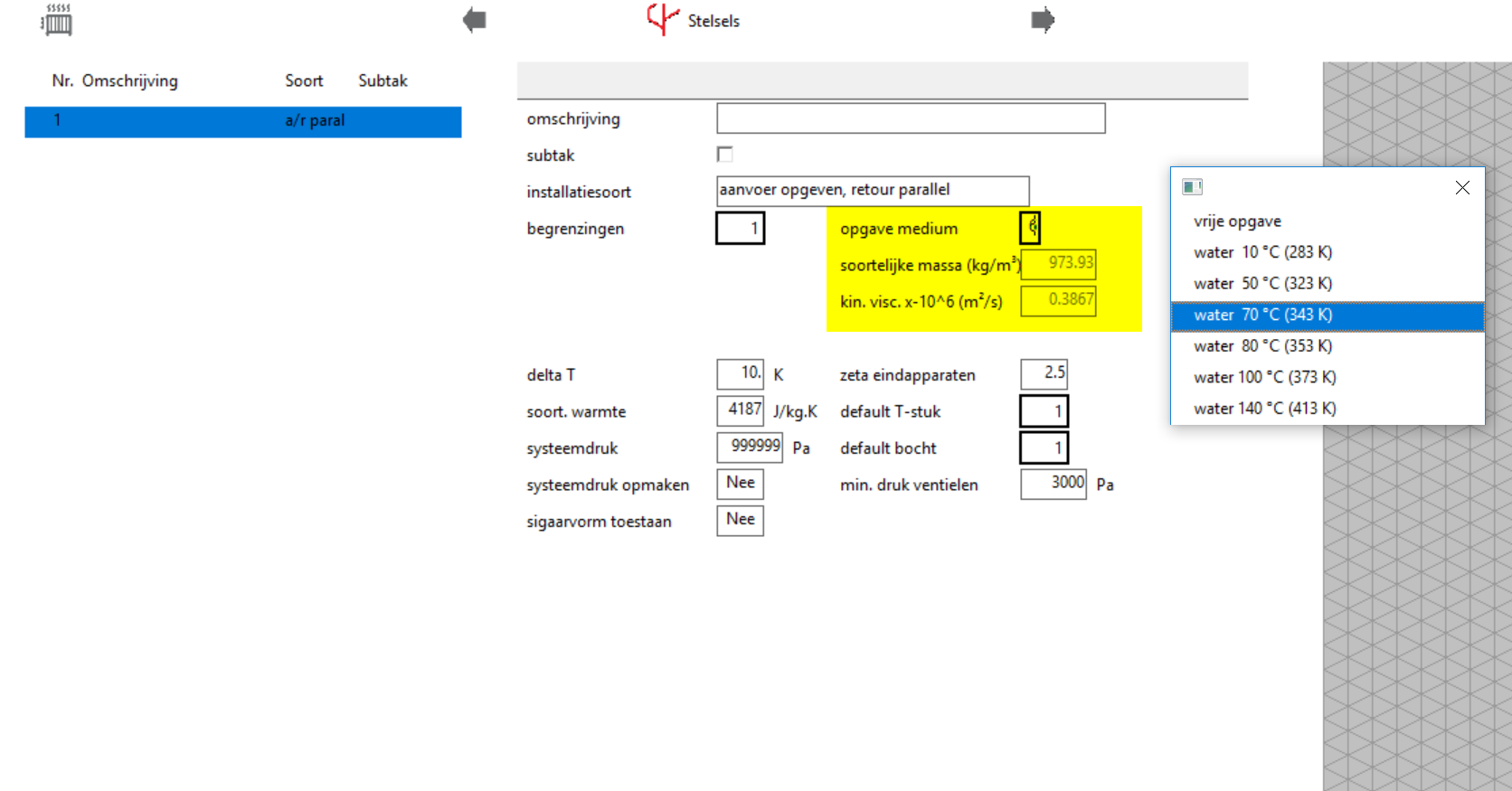Click the radiator icon in top-left corner

[57, 20]
